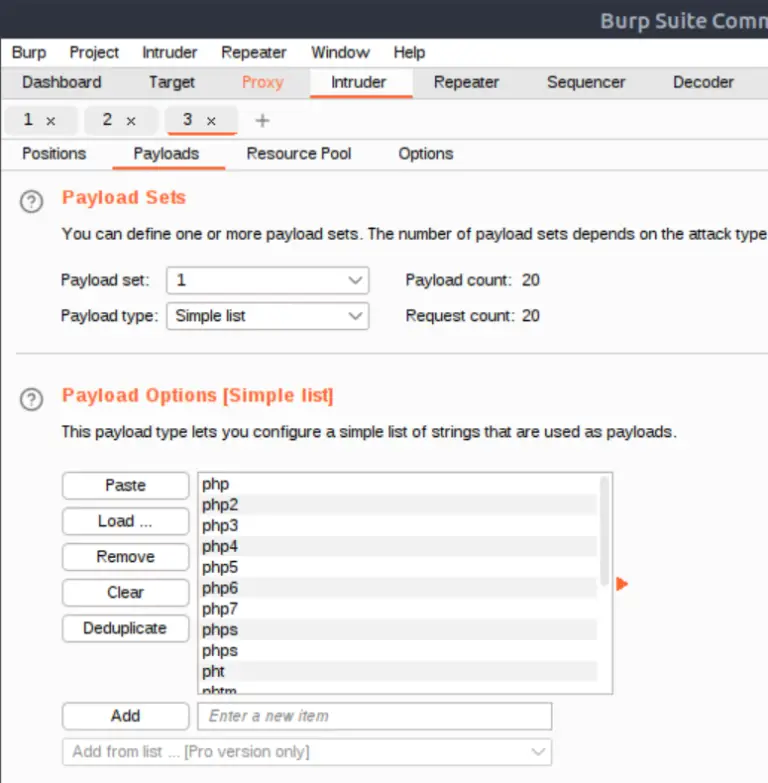Click the Deduplicate button
This screenshot has width=768, height=783.
pyautogui.click(x=125, y=628)
